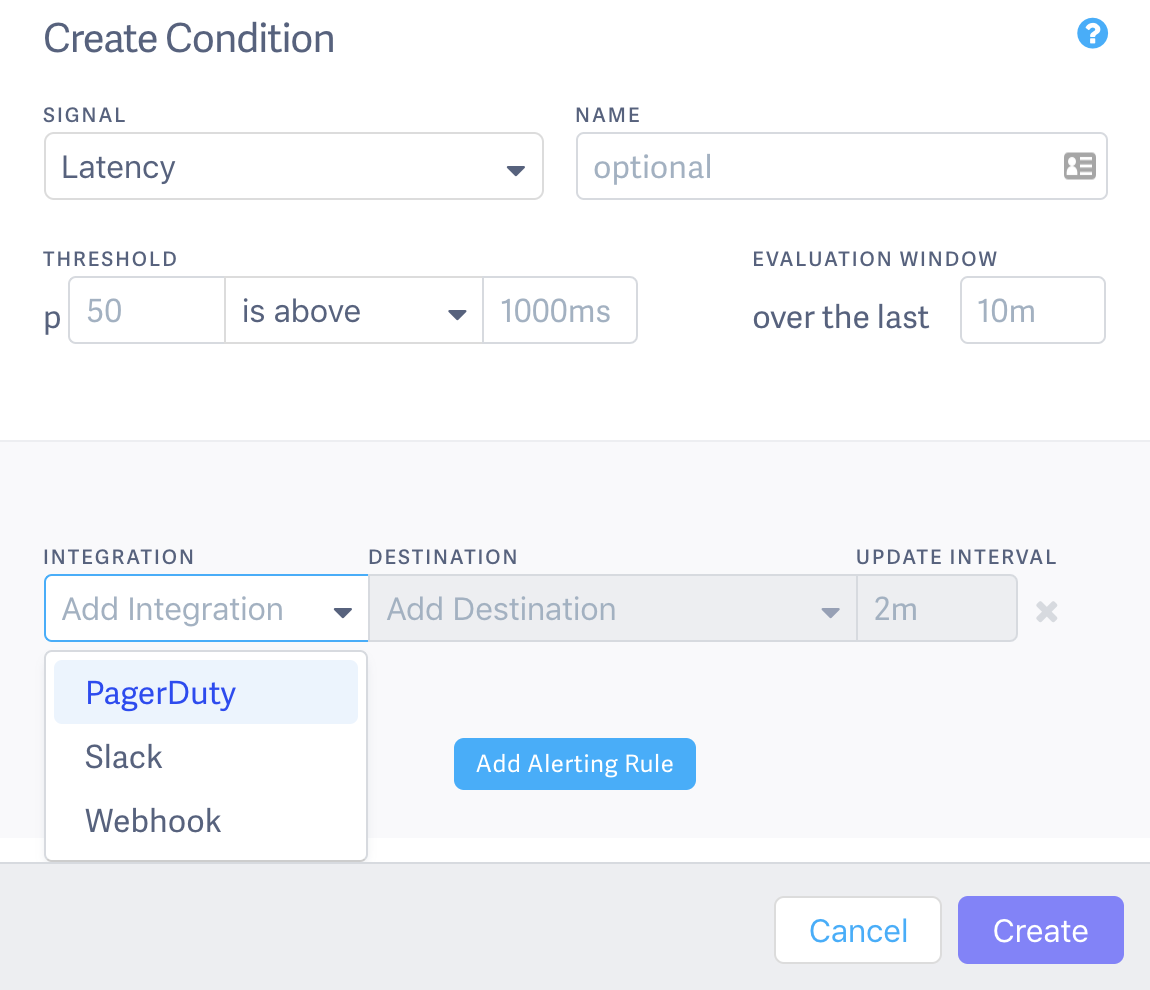Click the Add Destination caret arrow
This screenshot has width=1150, height=990.
(830, 612)
